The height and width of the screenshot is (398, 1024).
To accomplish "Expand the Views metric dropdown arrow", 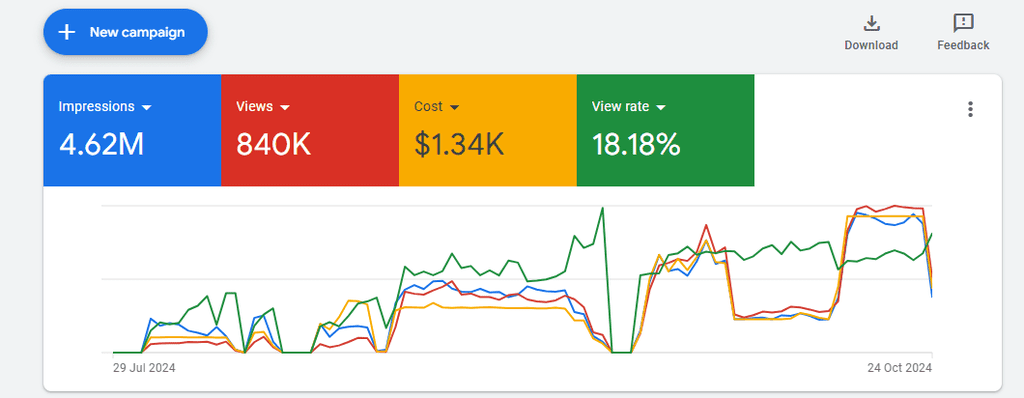I will click(284, 107).
